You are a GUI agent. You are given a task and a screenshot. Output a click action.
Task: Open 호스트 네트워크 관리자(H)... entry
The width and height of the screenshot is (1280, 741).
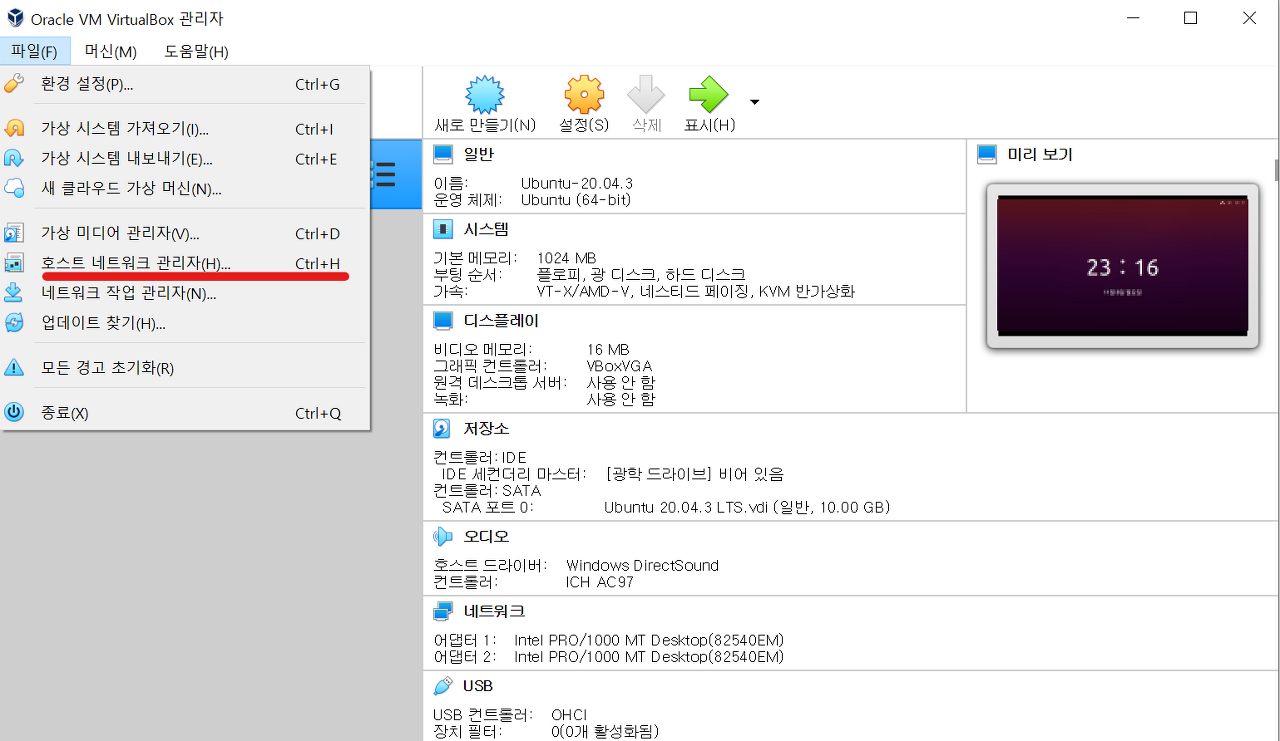point(185,264)
